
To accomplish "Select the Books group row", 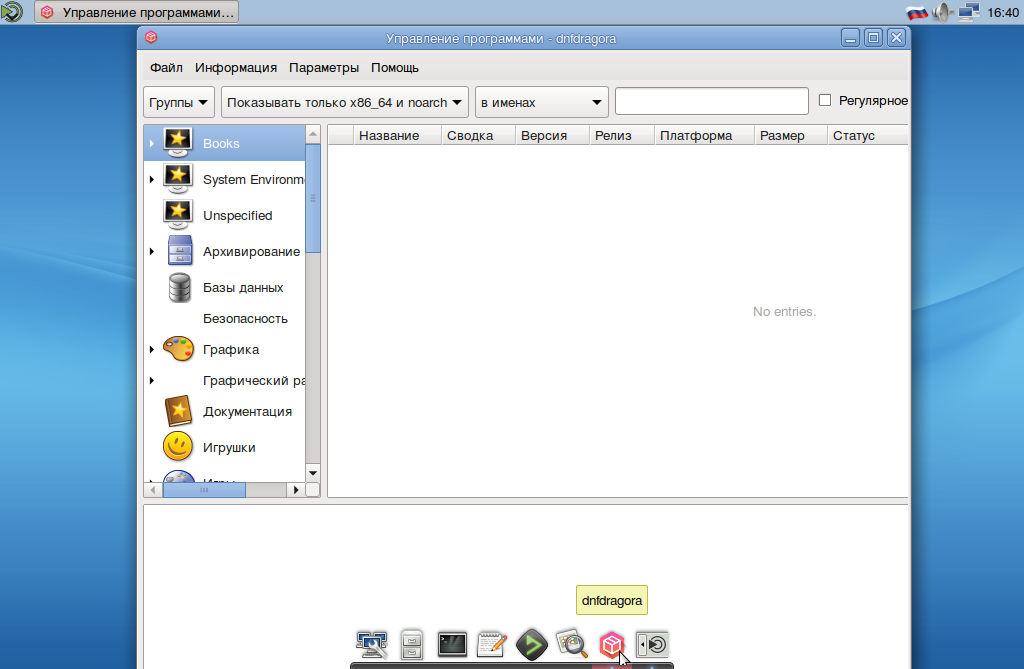I will pyautogui.click(x=225, y=143).
